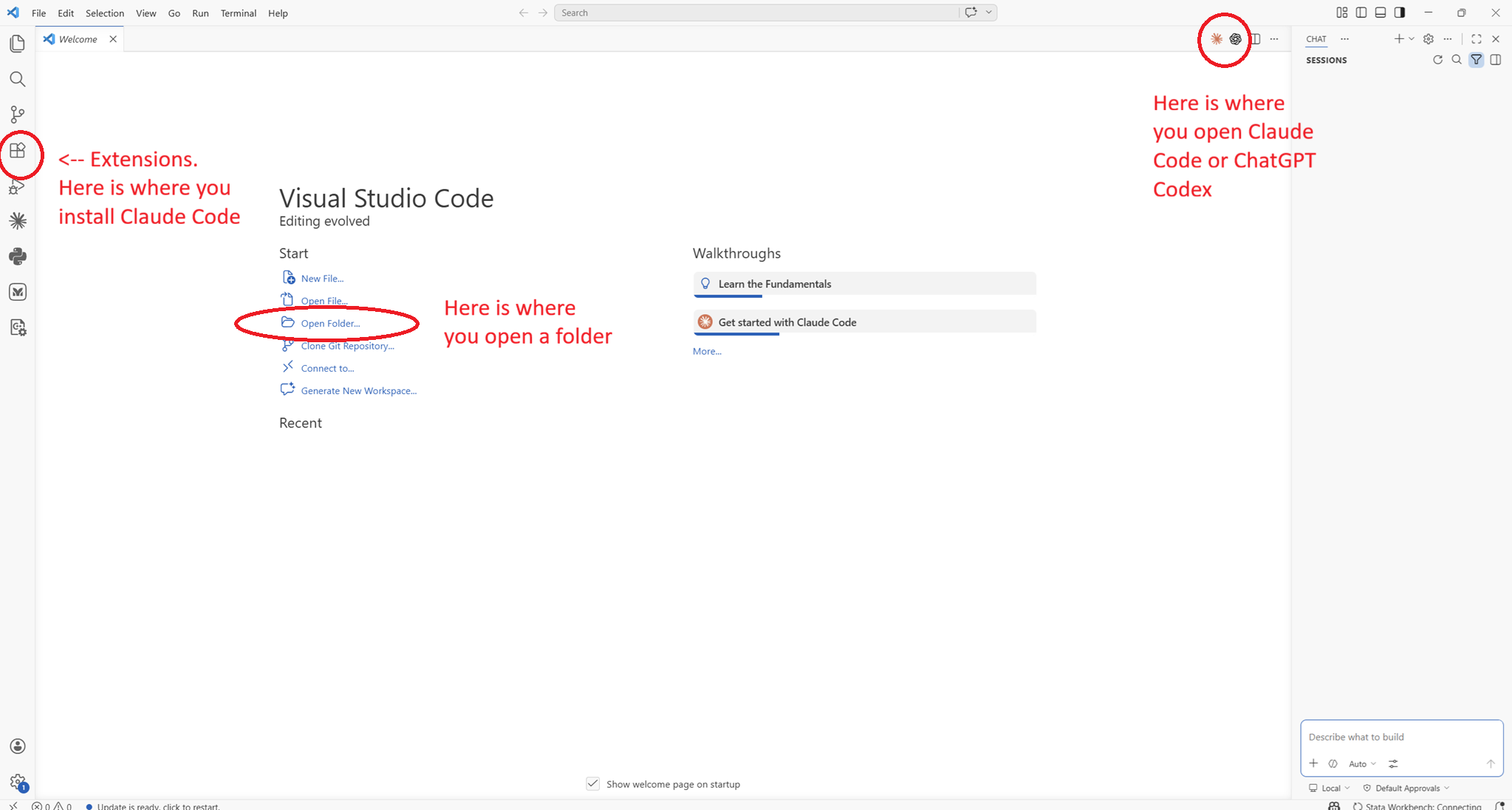Open the Run and Debug panel
This screenshot has height=810, width=1512.
pos(18,186)
